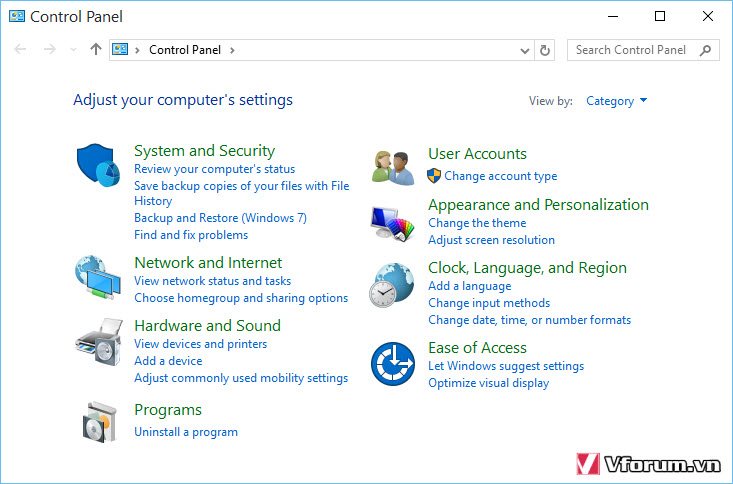Open Optimize visual display
The image size is (733, 484).
[489, 383]
